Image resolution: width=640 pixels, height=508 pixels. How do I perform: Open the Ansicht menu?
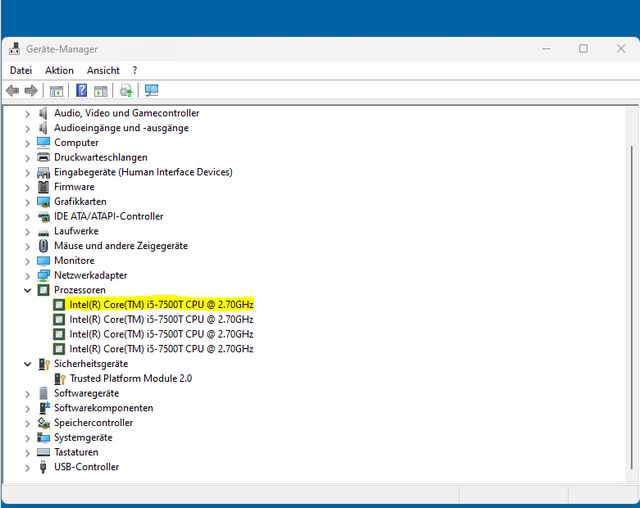click(x=103, y=70)
